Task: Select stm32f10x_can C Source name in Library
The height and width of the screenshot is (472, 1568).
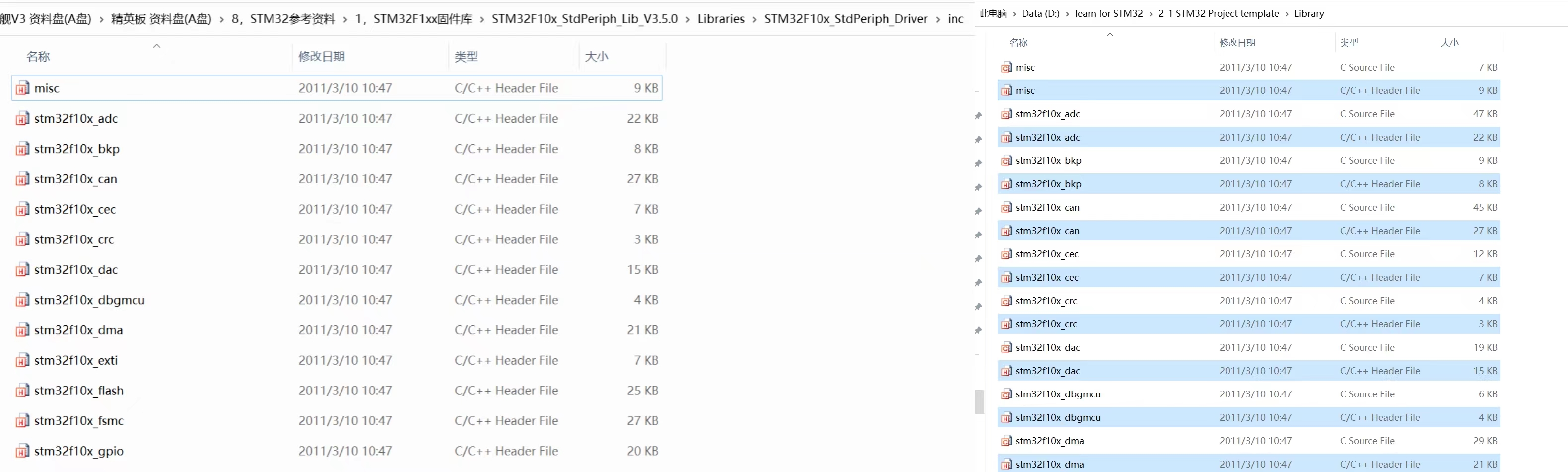Action: [1047, 208]
